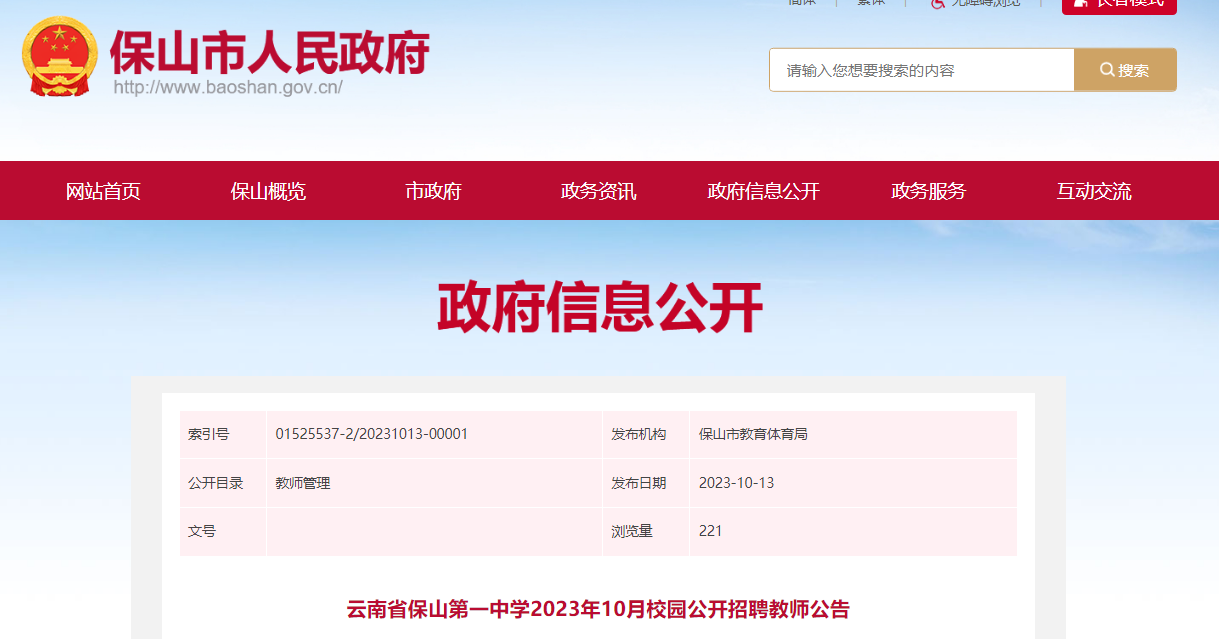Click the 公开目录 label cell
Viewport: 1219px width, 639px height.
(223, 483)
